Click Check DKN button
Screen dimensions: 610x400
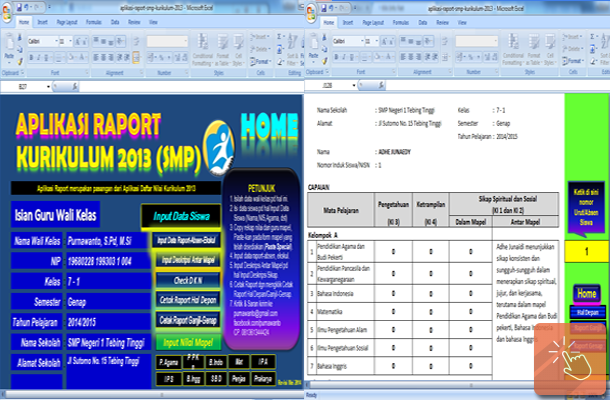[188, 280]
